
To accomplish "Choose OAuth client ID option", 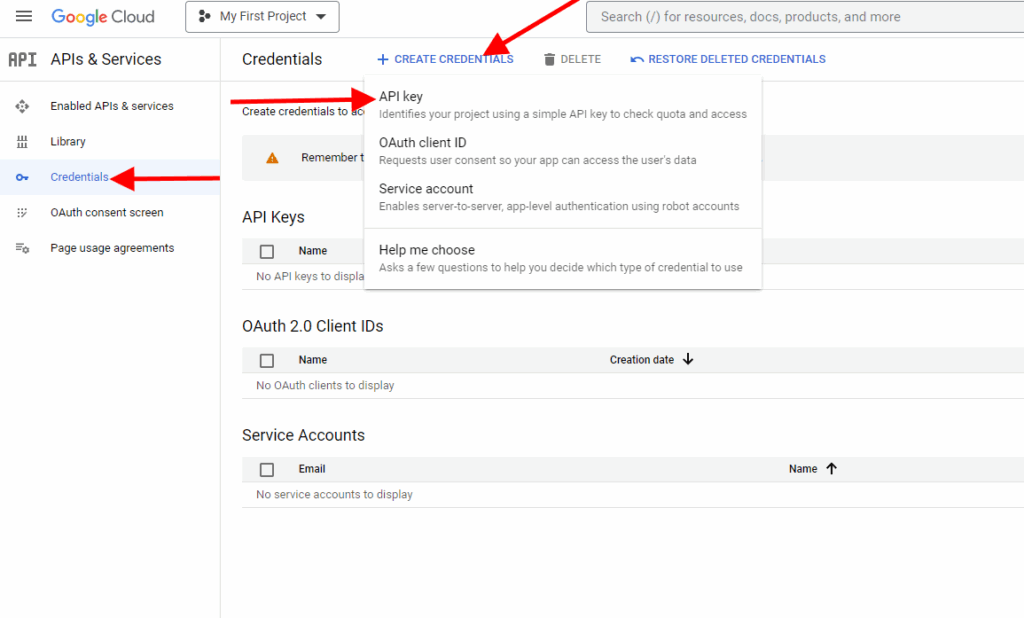I will click(x=422, y=143).
